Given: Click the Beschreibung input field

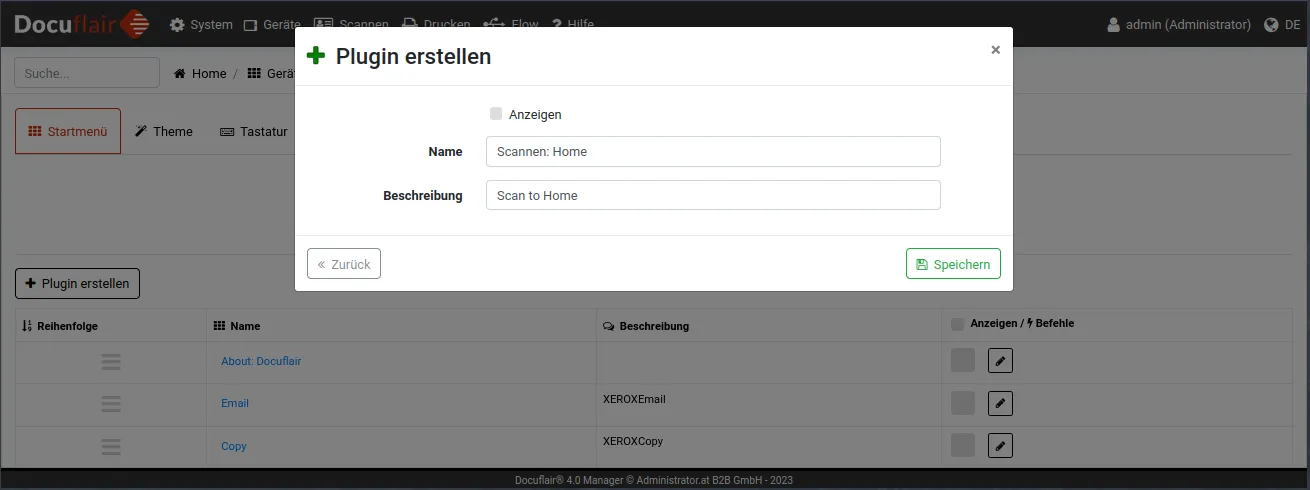Looking at the screenshot, I should pos(713,195).
